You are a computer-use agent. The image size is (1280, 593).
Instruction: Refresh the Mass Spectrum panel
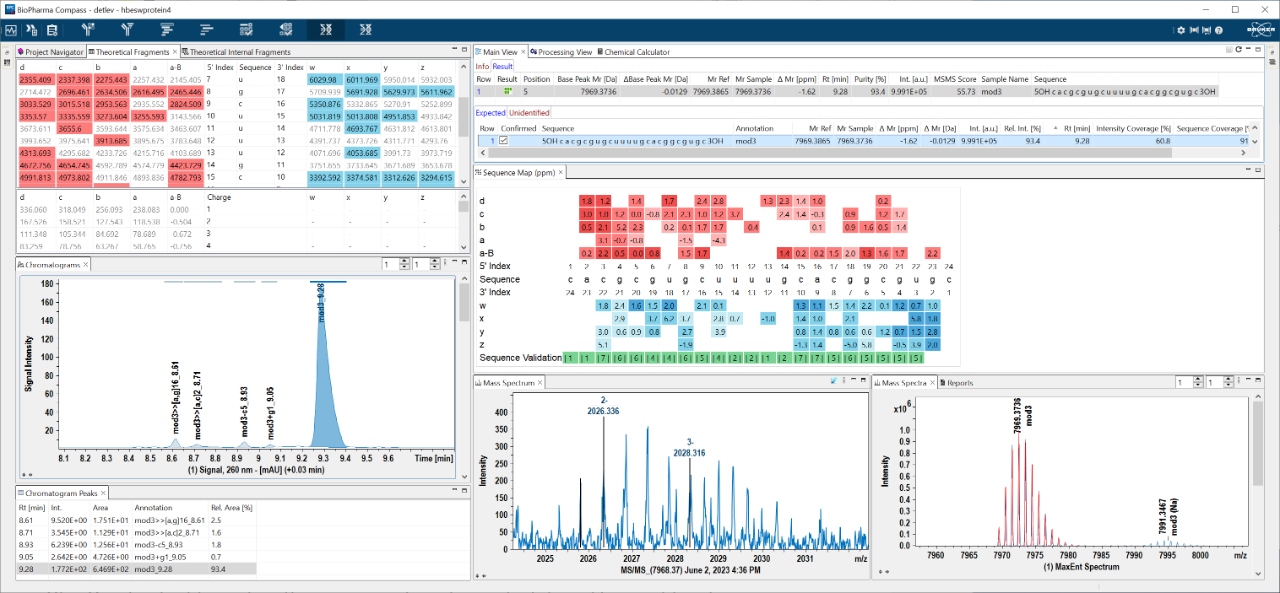tap(834, 380)
